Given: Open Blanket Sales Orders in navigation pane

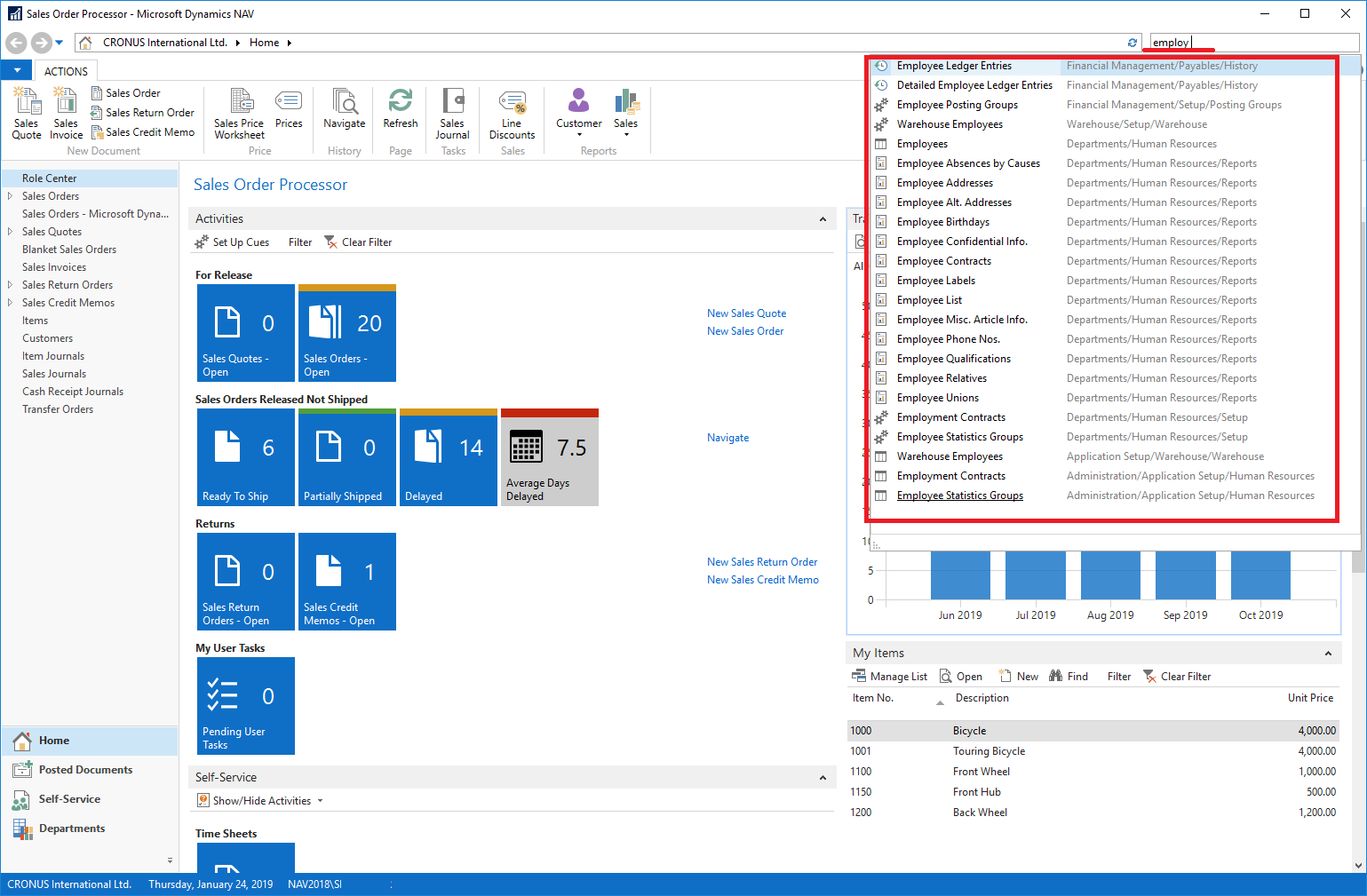Looking at the screenshot, I should point(69,250).
